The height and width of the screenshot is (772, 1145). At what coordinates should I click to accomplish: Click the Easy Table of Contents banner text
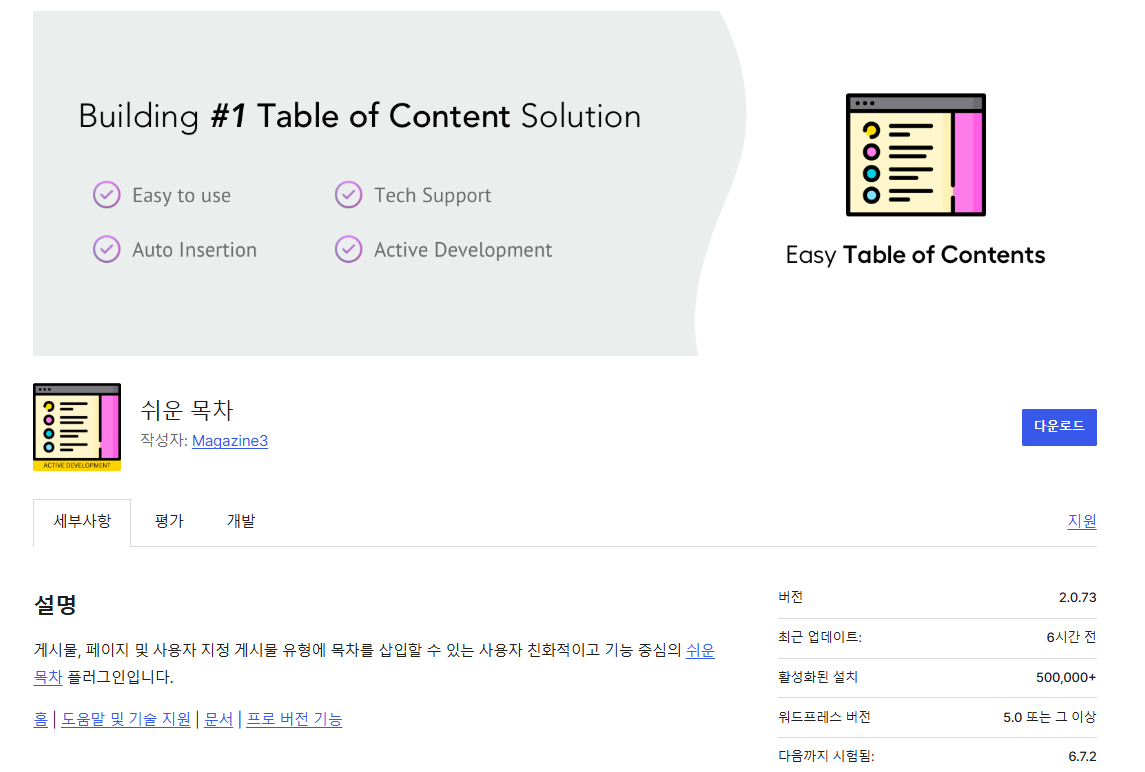(x=915, y=255)
